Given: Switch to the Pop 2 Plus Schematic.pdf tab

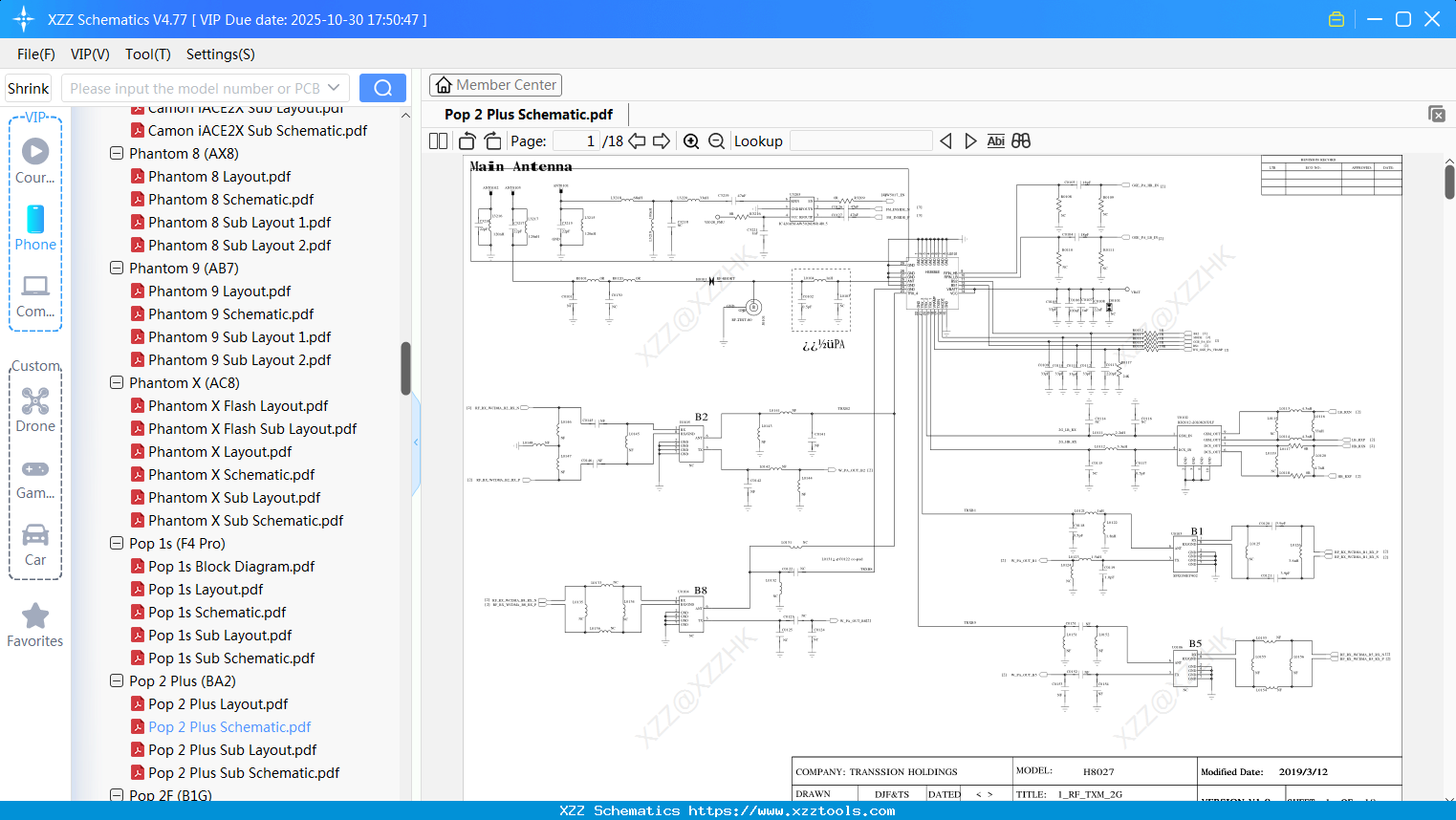Looking at the screenshot, I should click(527, 114).
